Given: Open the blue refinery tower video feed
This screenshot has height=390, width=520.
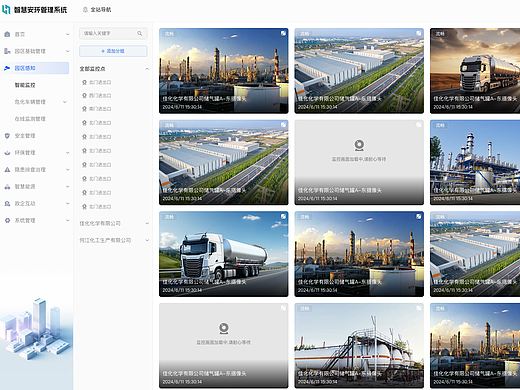Looking at the screenshot, I should 475,162.
